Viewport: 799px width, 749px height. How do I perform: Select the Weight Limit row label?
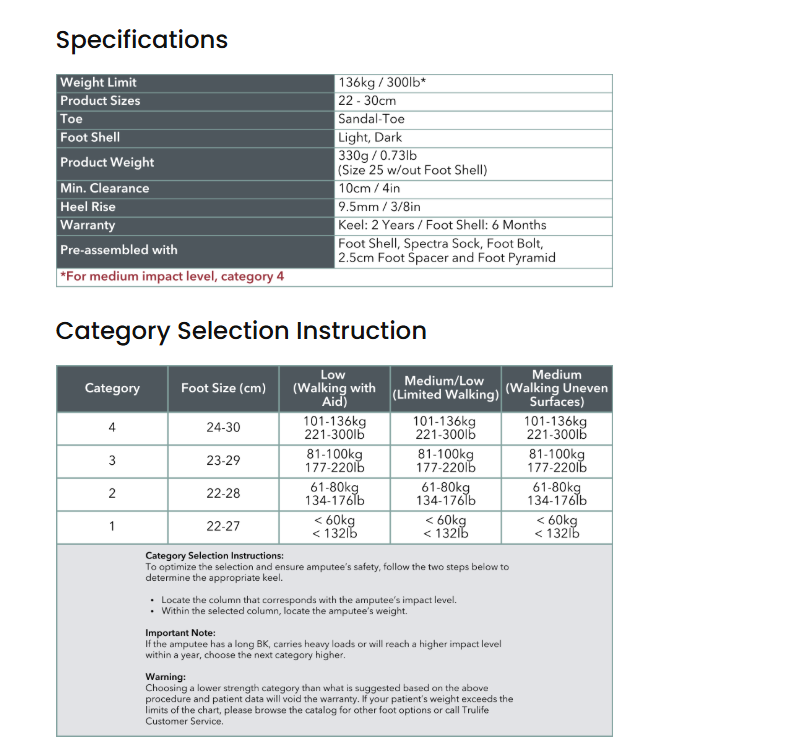(x=98, y=83)
